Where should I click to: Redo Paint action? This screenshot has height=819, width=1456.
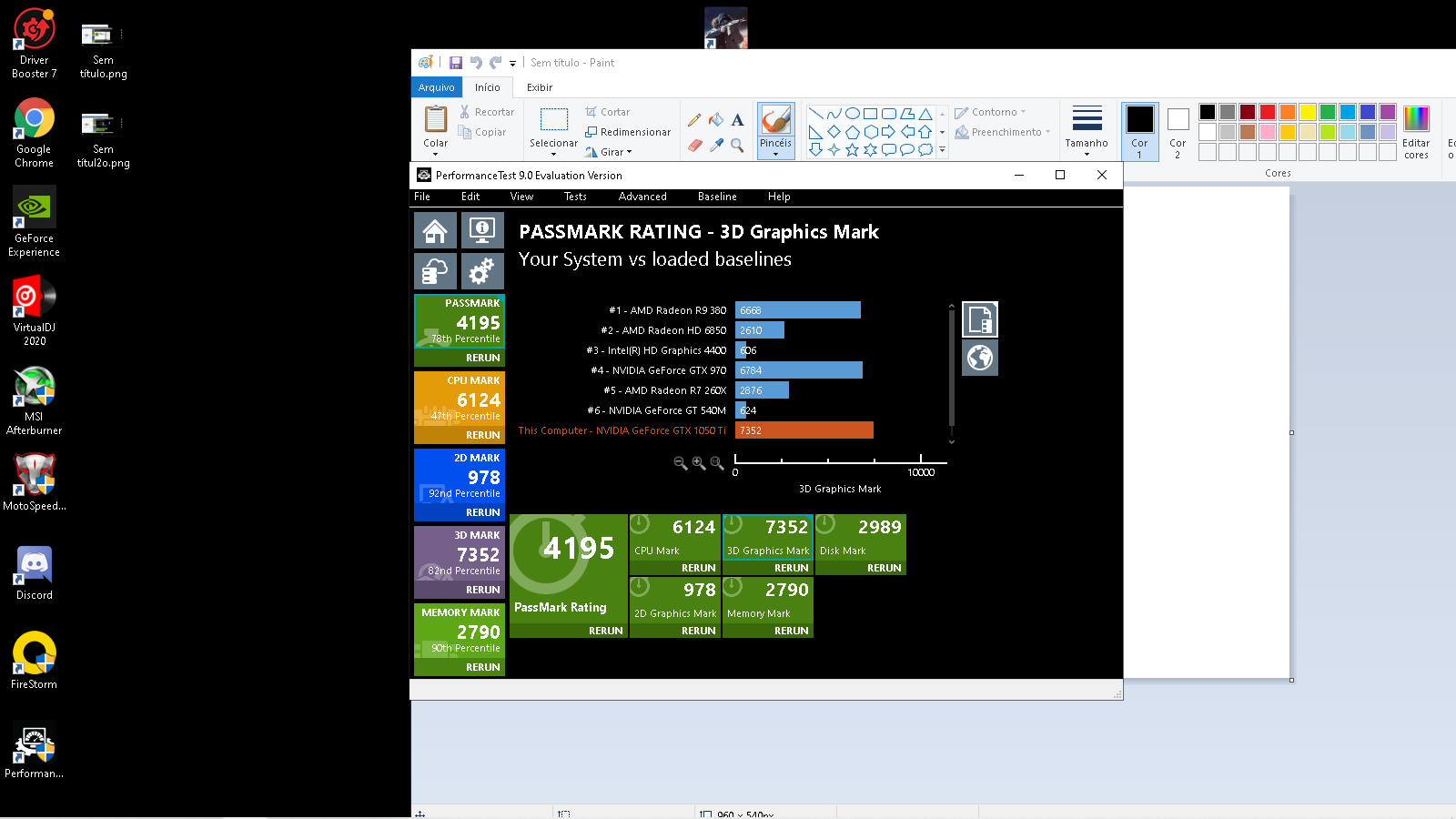pos(495,63)
